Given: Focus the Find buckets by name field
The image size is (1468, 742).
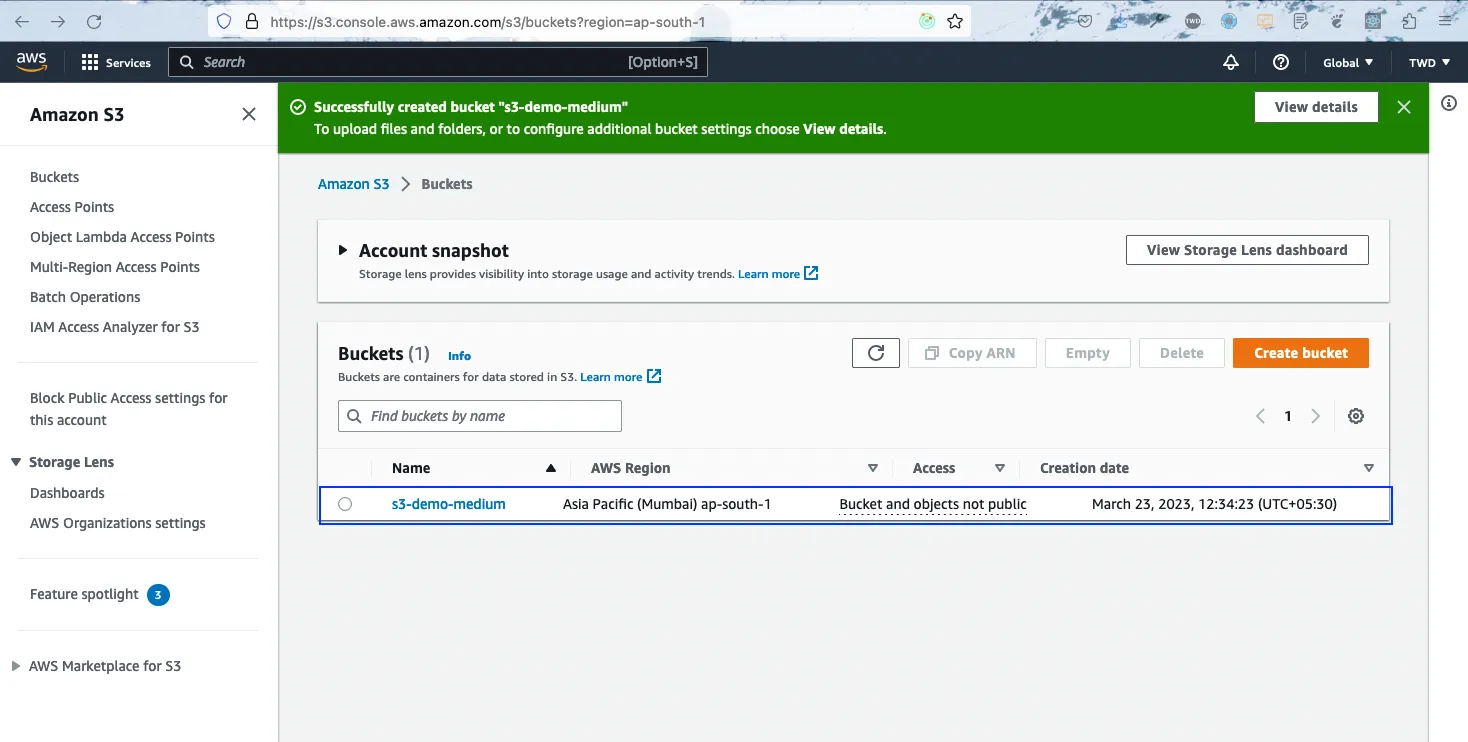Looking at the screenshot, I should click(x=480, y=416).
